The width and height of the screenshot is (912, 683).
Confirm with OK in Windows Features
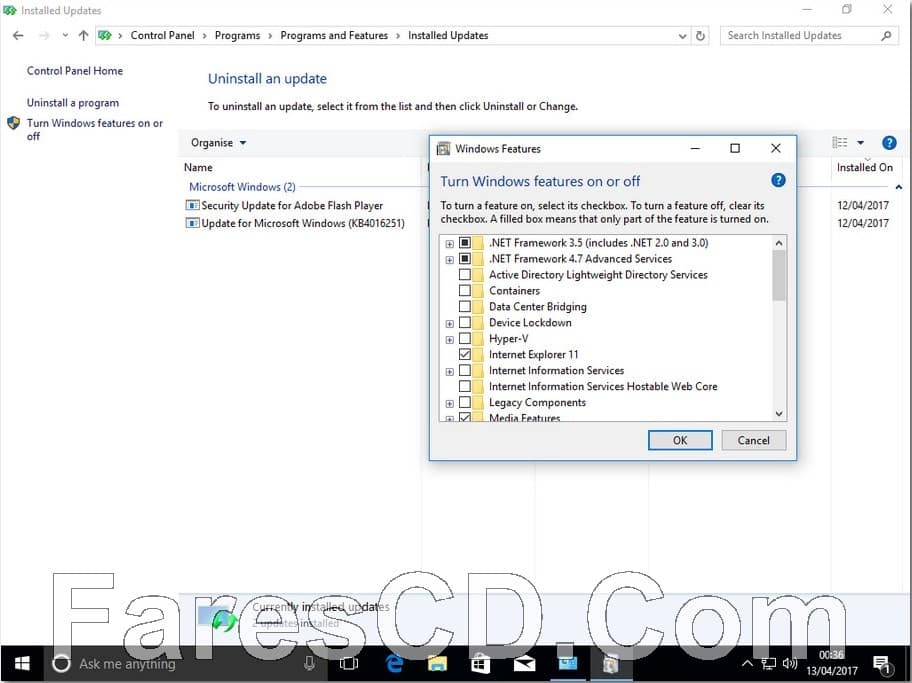point(680,440)
